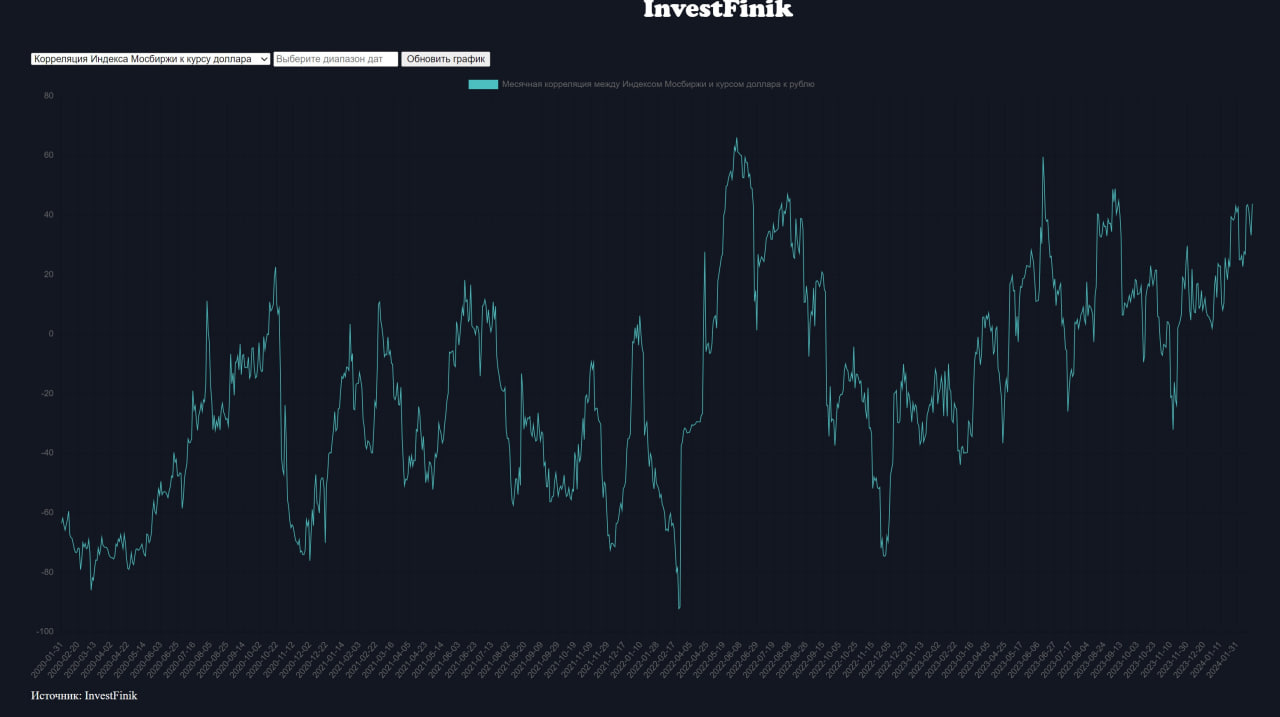Image resolution: width=1280 pixels, height=717 pixels.
Task: Click the -100 y-axis label
Action: pyautogui.click(x=44, y=631)
